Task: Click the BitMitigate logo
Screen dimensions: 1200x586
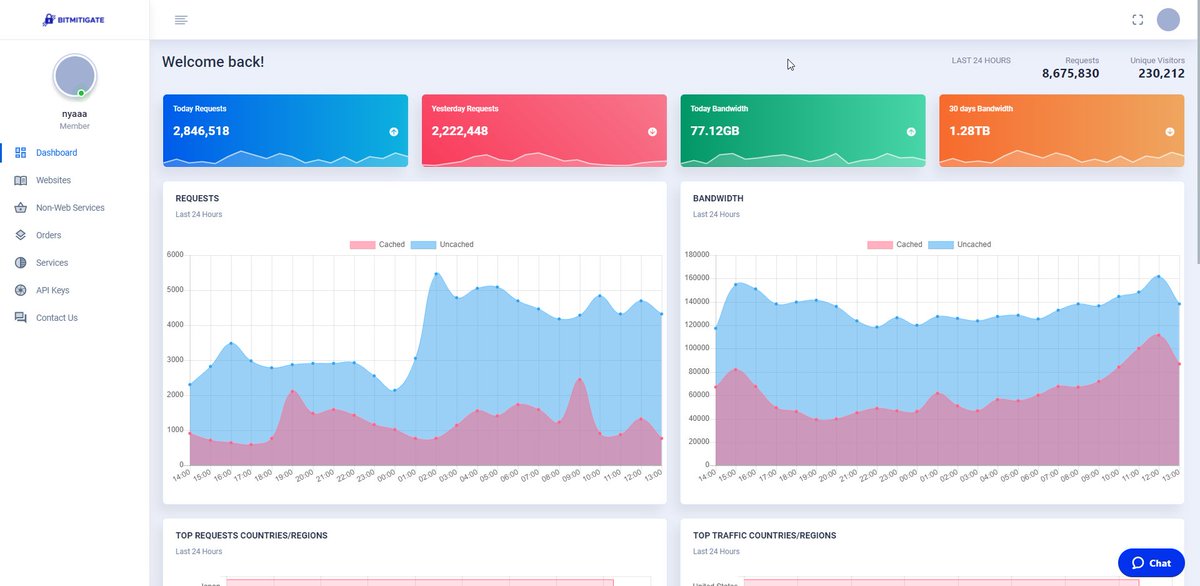Action: (74, 19)
